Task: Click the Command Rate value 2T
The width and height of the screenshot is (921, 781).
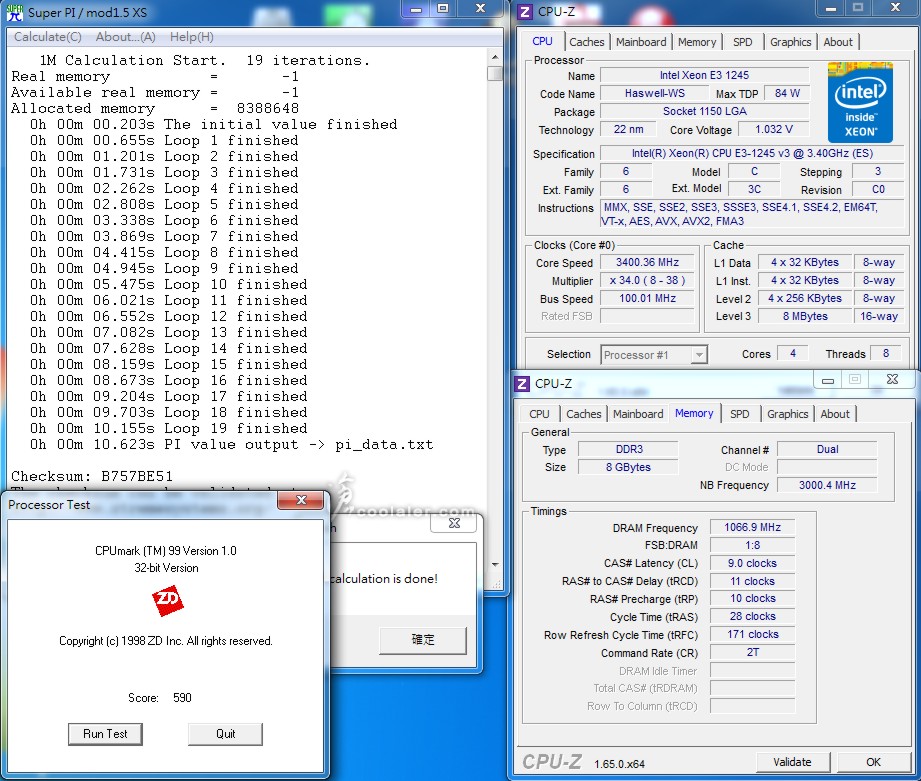Action: tap(752, 652)
